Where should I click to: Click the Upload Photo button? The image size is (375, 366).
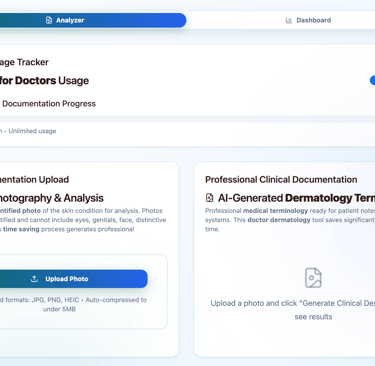[x=73, y=279]
